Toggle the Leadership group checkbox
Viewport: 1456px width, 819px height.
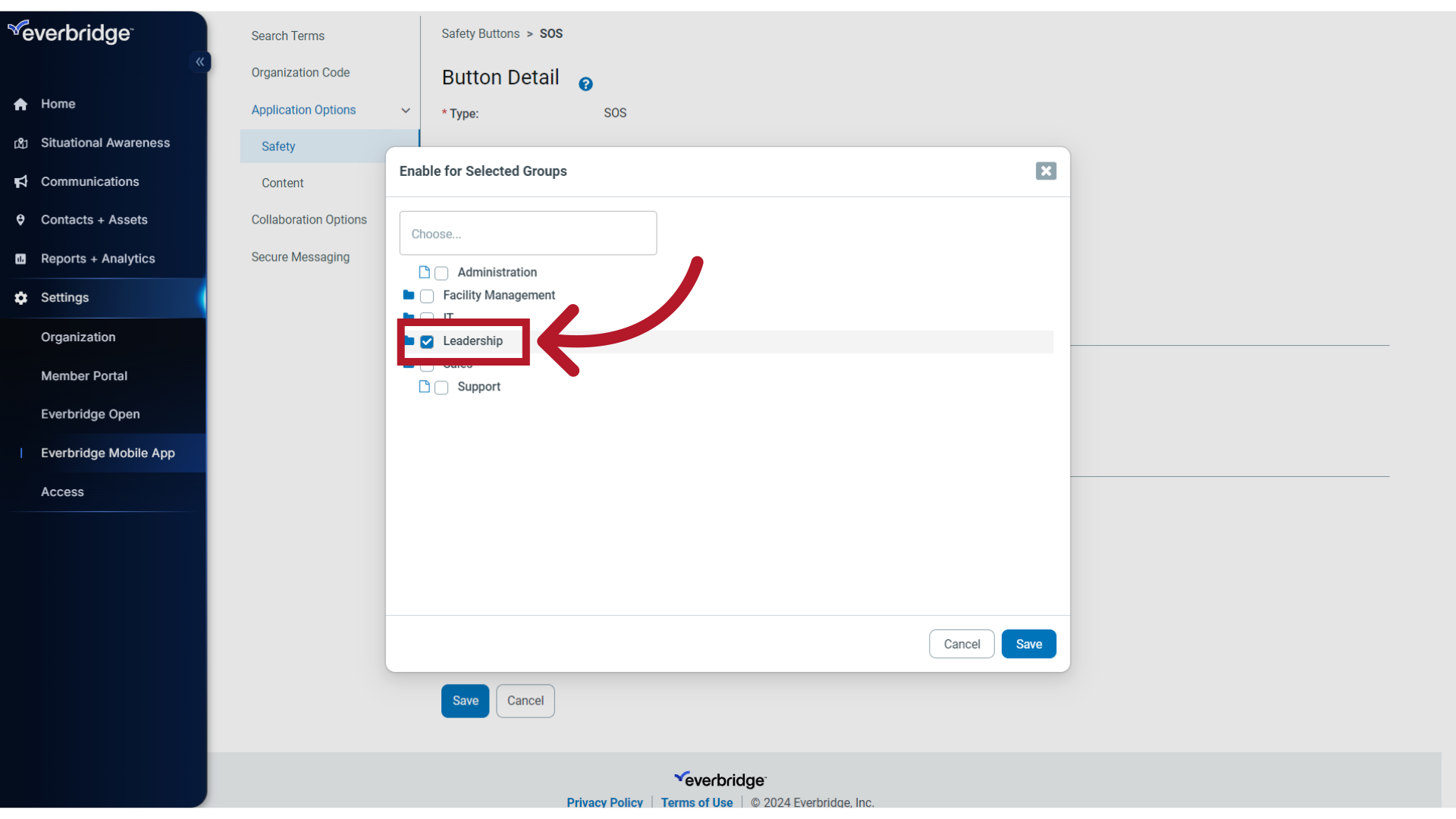[427, 341]
